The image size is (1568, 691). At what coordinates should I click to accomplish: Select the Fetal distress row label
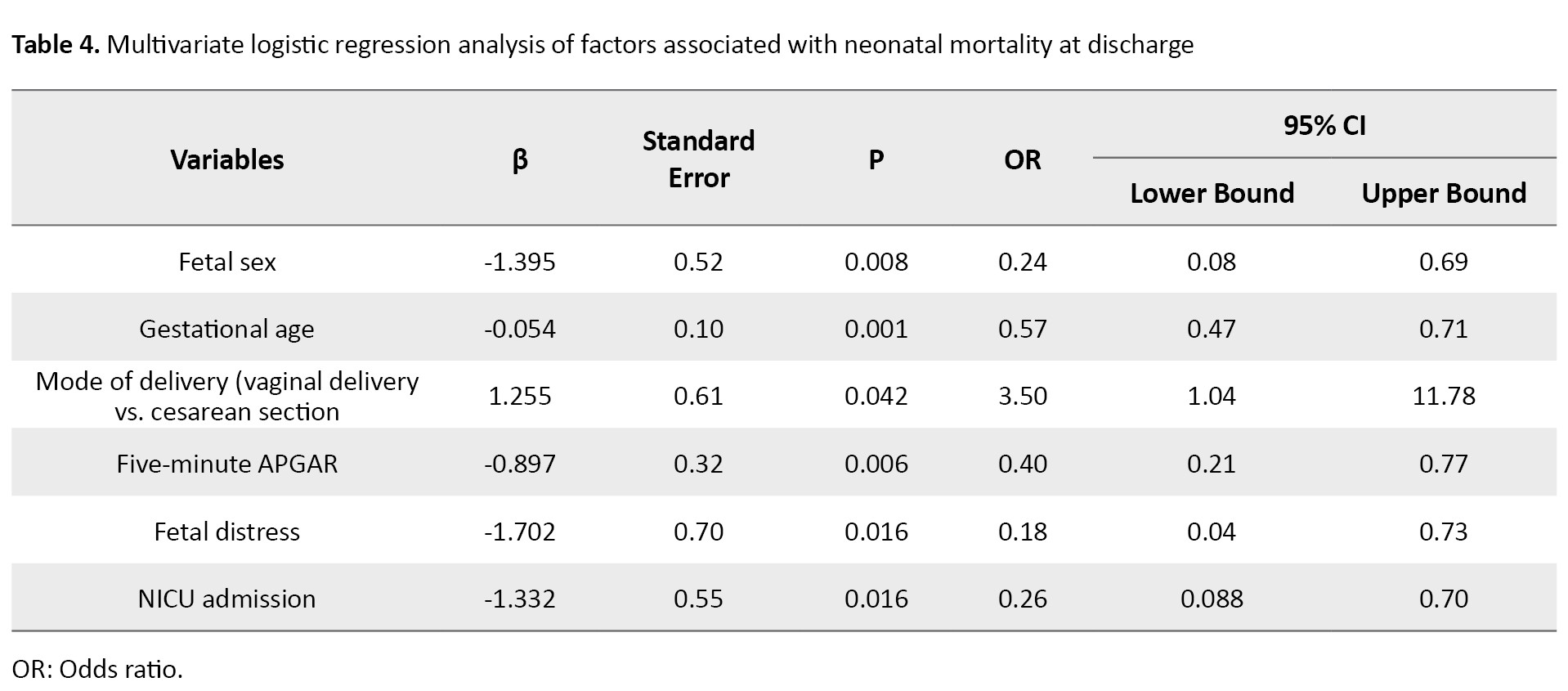point(227,532)
